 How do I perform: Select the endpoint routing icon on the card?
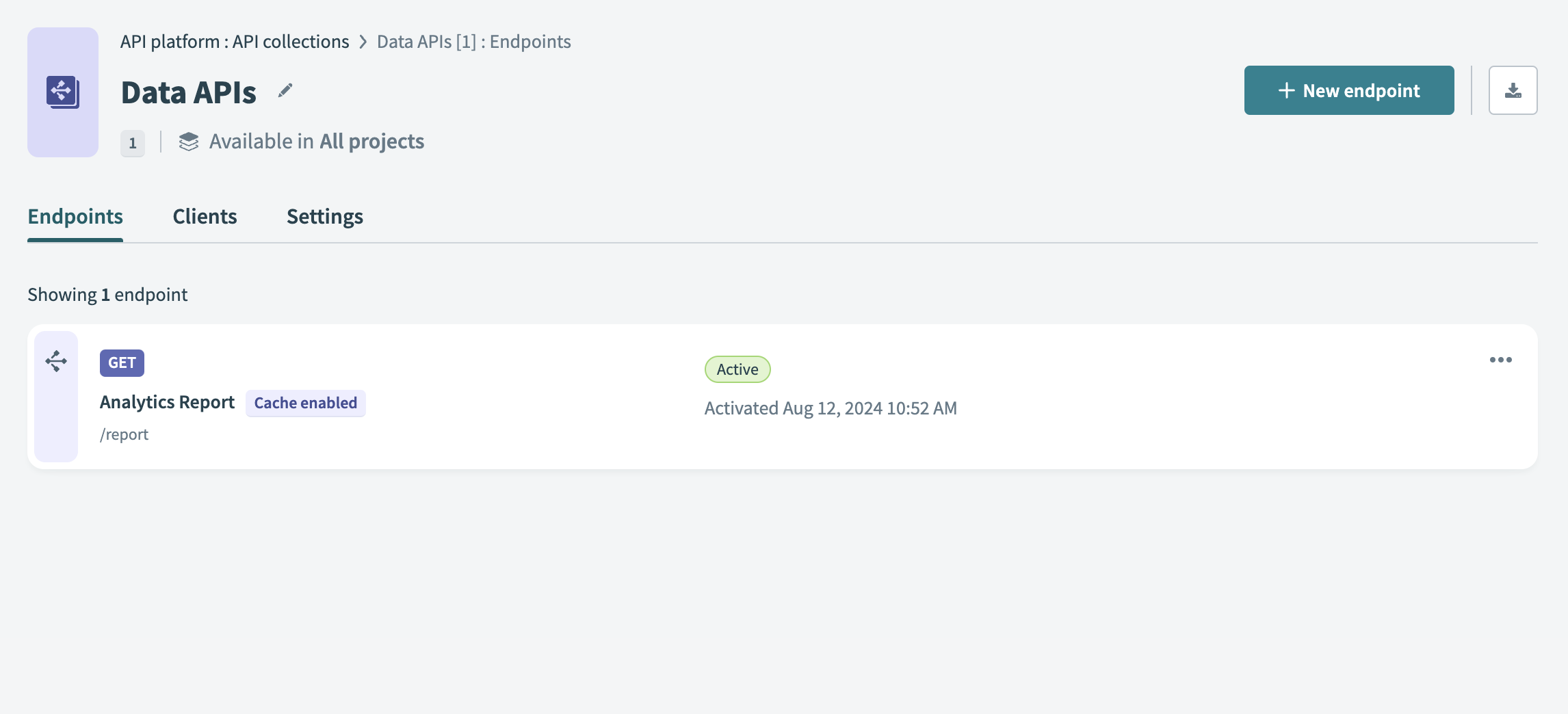click(55, 360)
